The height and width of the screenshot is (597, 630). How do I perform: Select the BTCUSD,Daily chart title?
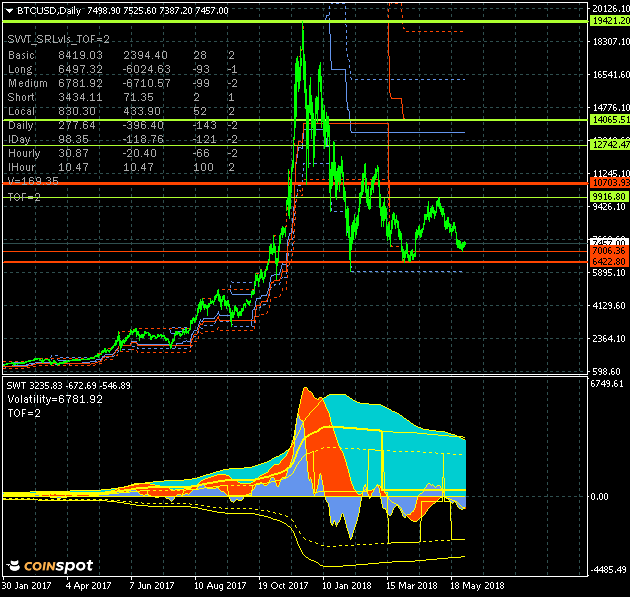point(50,9)
